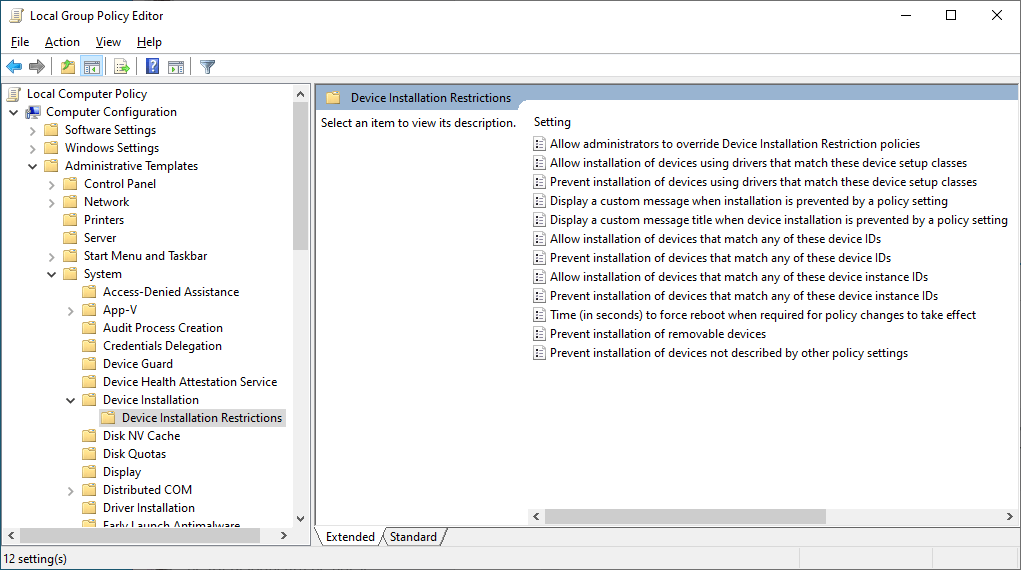Toggle Show/Hide Console Tree toolbar icon
This screenshot has height=570, width=1021.
point(92,67)
